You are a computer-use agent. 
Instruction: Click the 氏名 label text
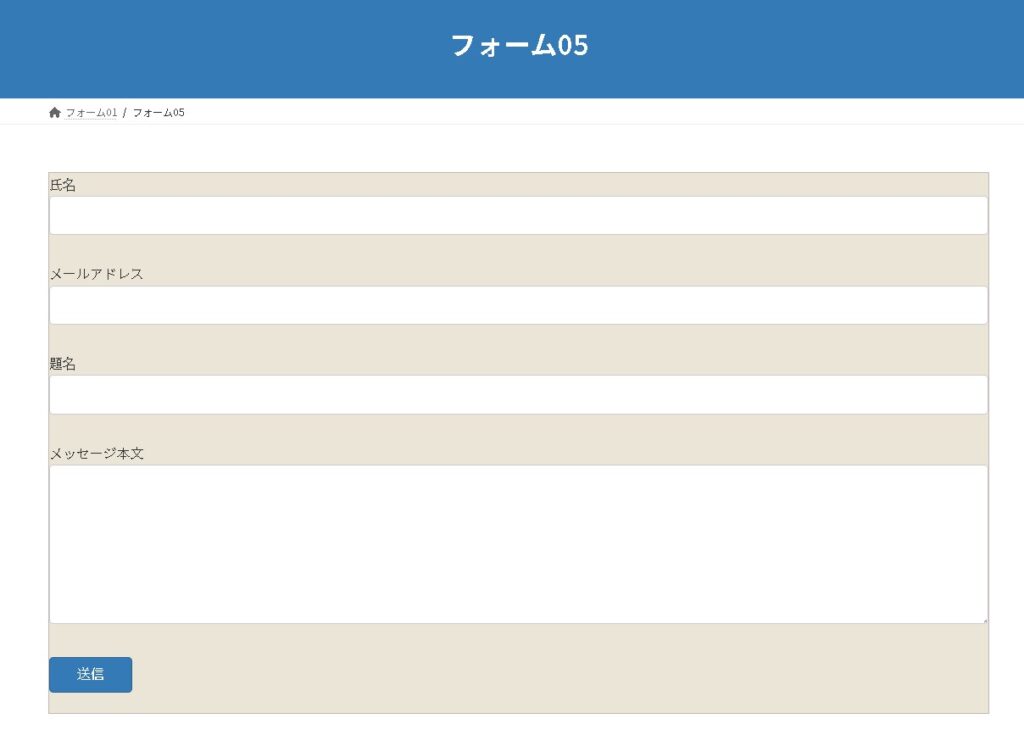pos(63,185)
